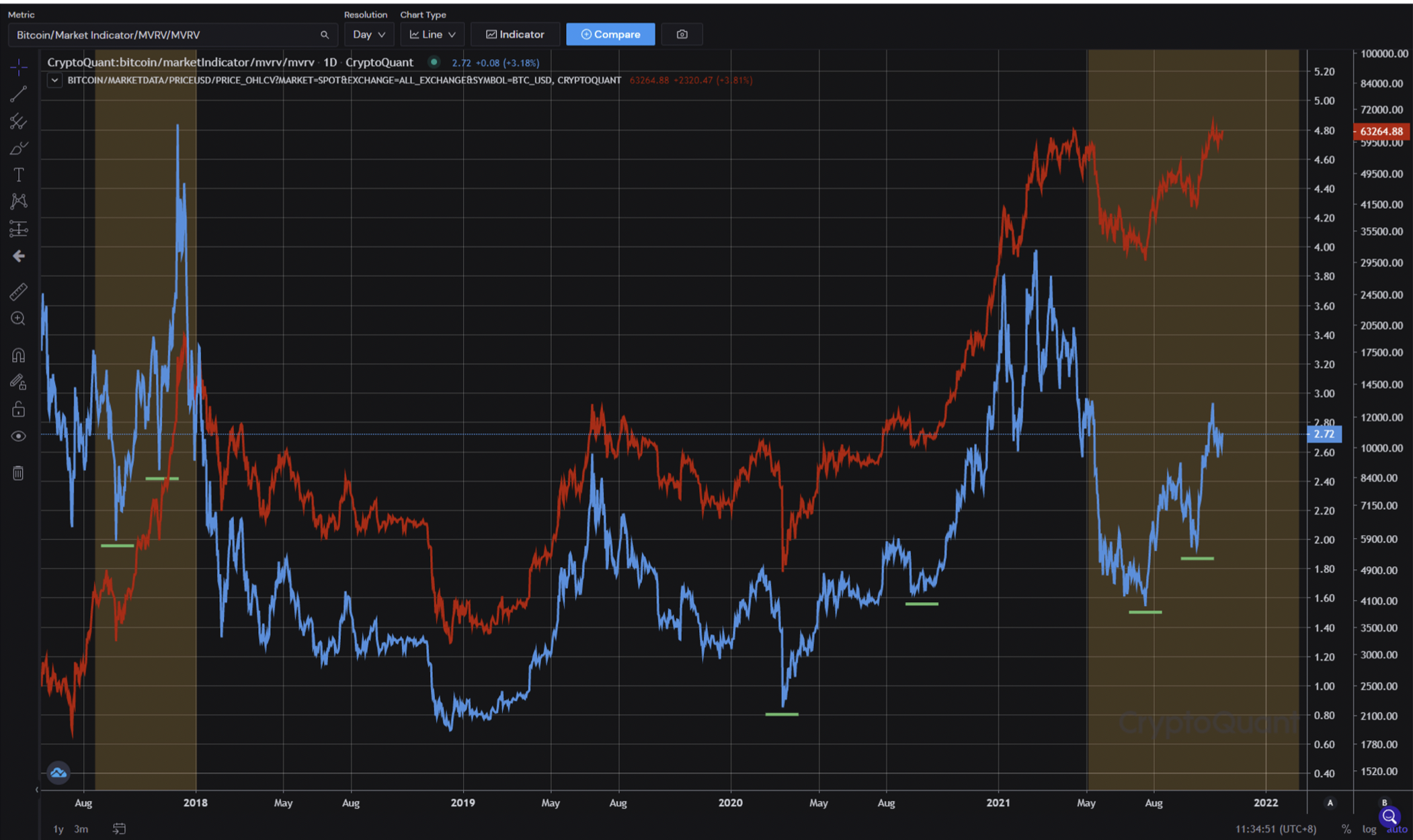Select the Text annotation tool
This screenshot has height=840, width=1413.
(18, 175)
